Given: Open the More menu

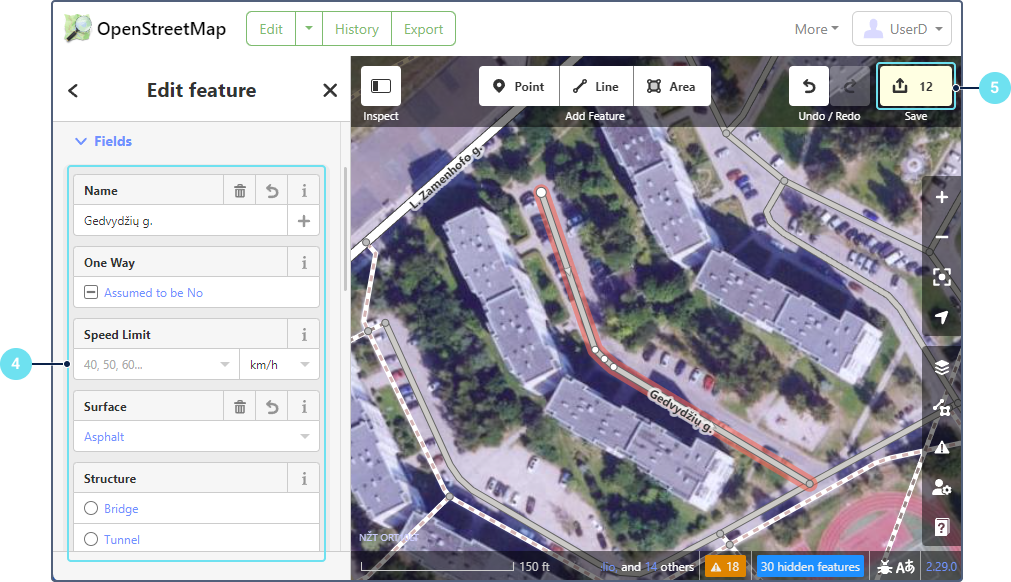Looking at the screenshot, I should tap(816, 29).
